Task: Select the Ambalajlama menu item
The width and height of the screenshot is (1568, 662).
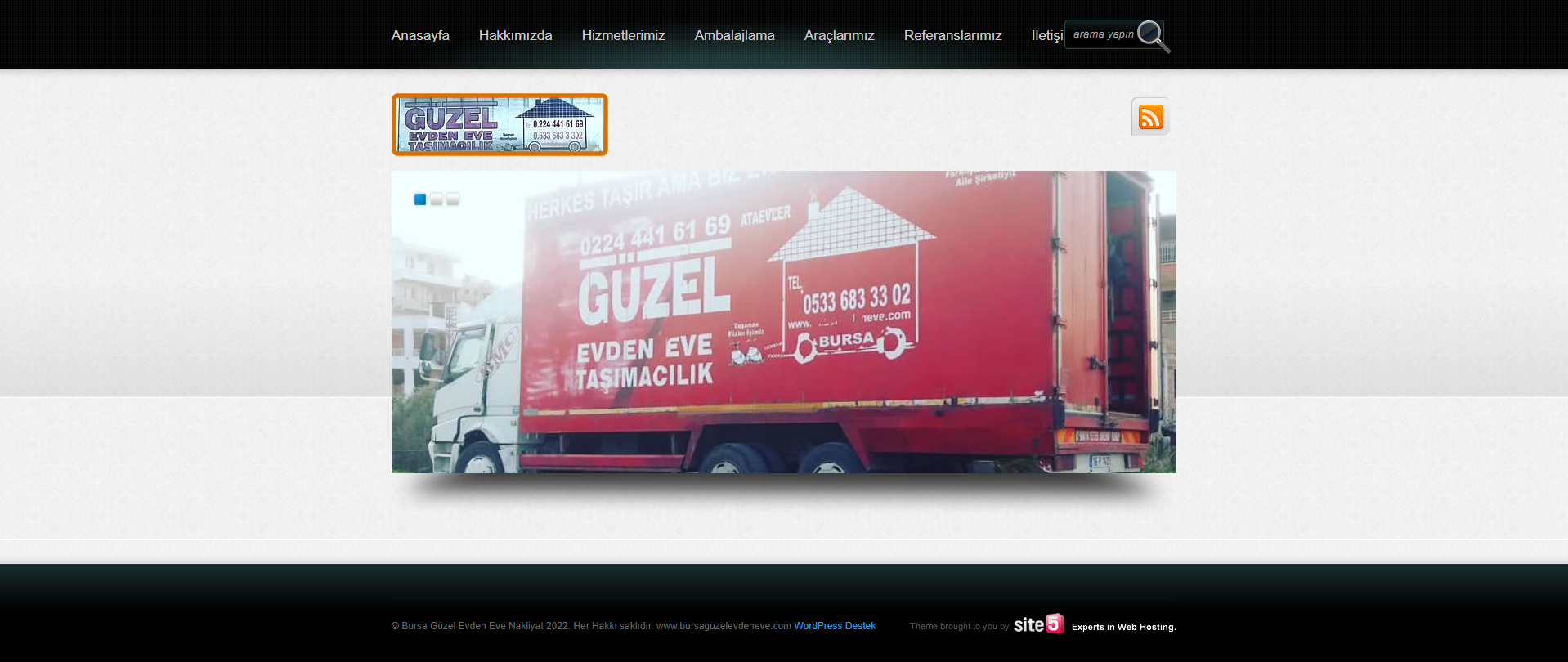Action: click(x=734, y=35)
